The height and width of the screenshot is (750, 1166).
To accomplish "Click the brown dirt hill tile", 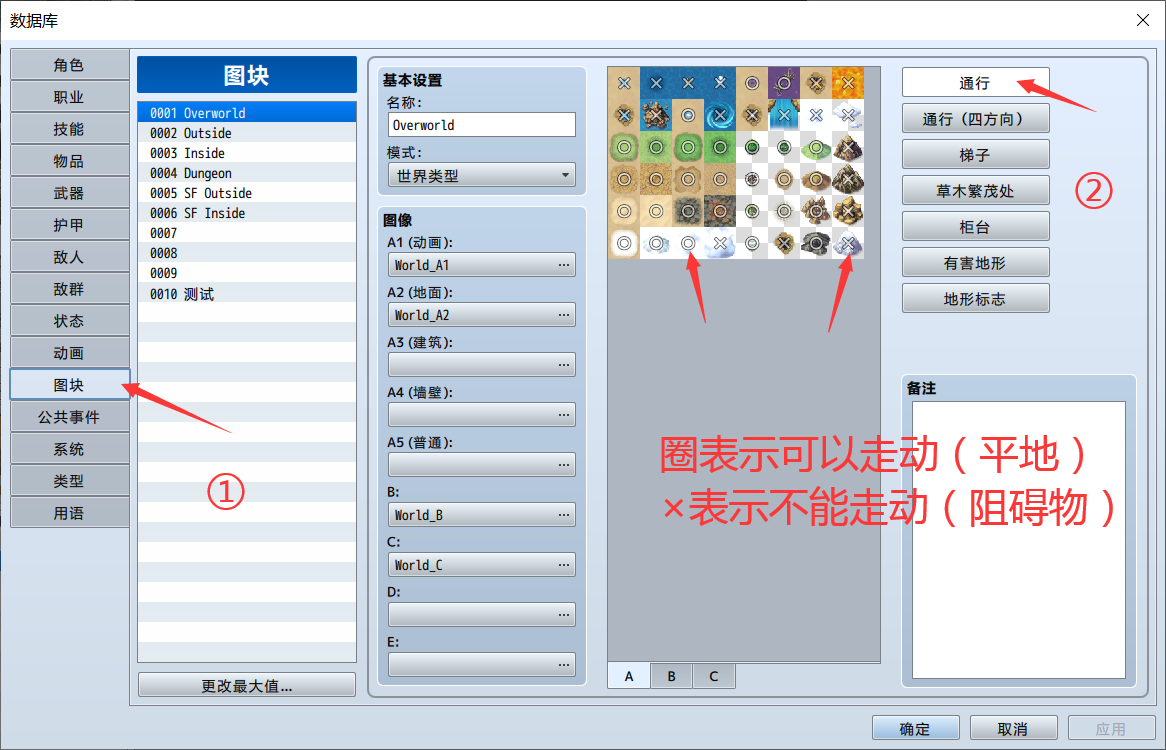I will tap(816, 178).
